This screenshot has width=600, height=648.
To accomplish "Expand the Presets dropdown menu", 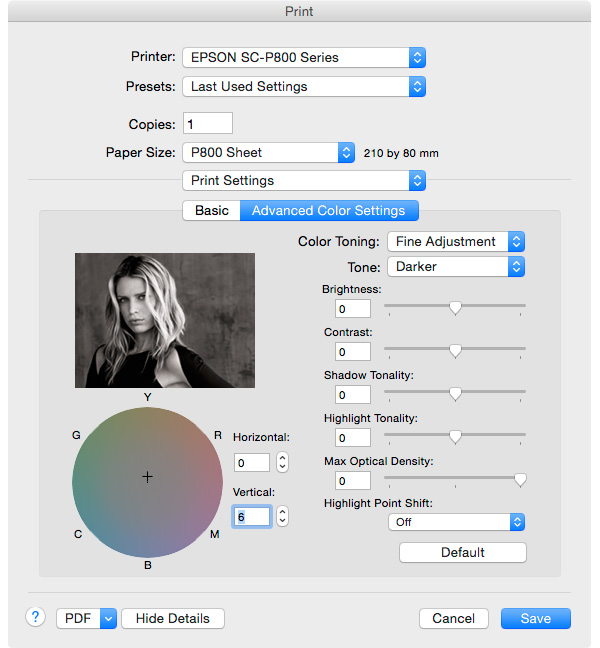I will 303,87.
